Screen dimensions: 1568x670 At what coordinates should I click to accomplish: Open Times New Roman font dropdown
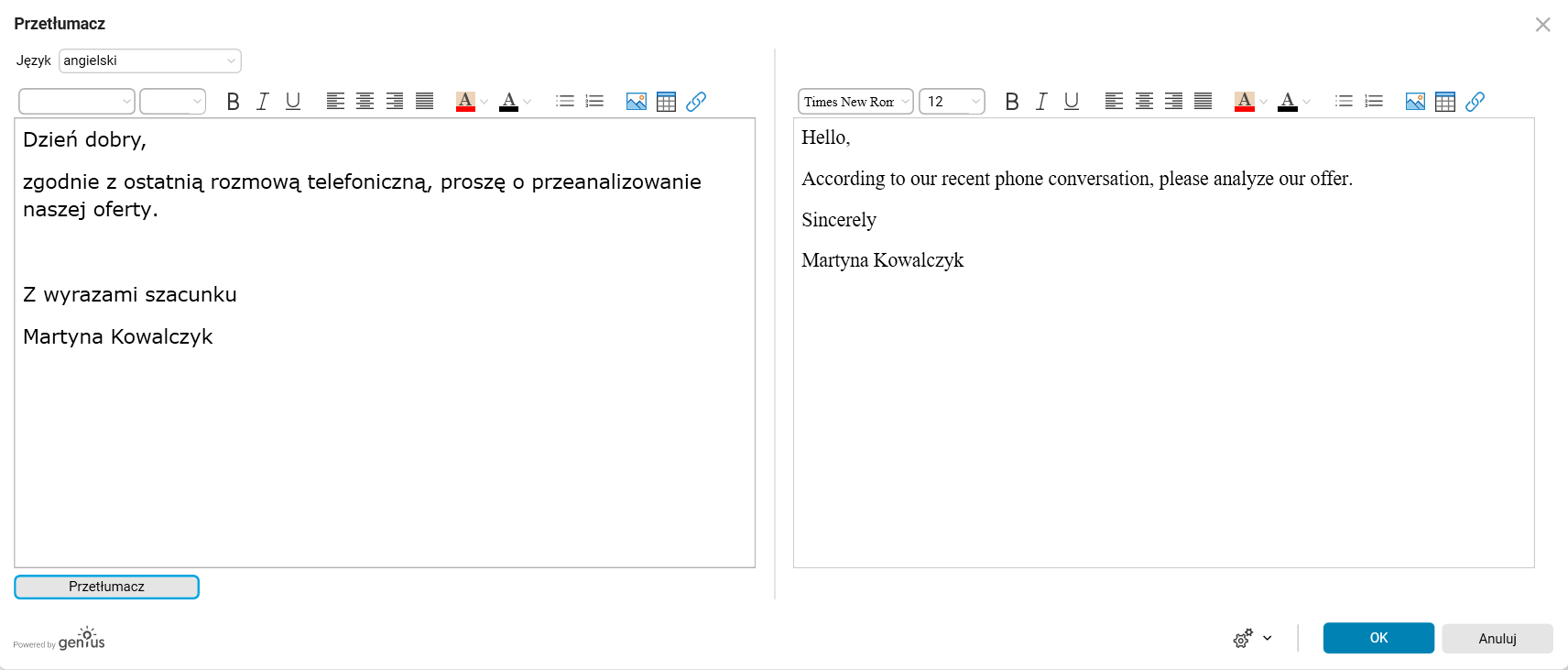(855, 102)
